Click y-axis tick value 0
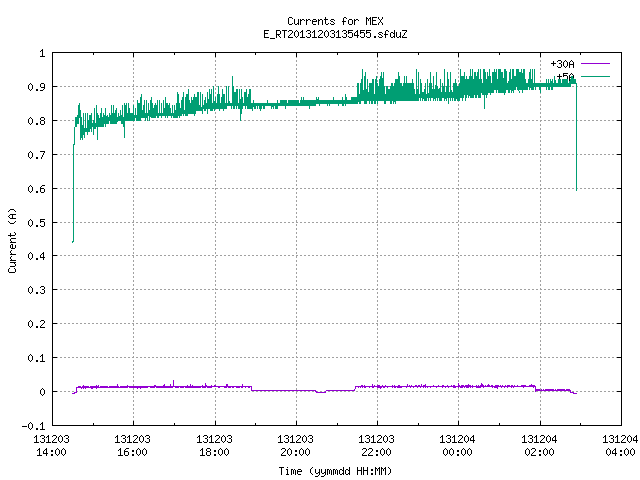The image size is (640, 480). coord(42,392)
